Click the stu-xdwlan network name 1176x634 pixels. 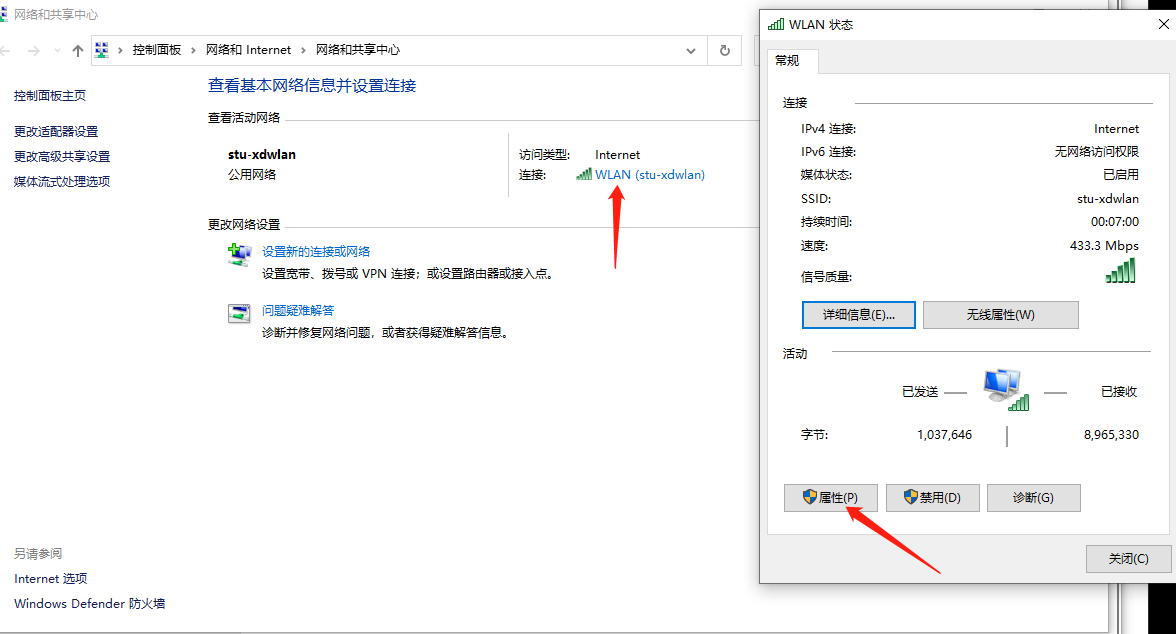(262, 155)
